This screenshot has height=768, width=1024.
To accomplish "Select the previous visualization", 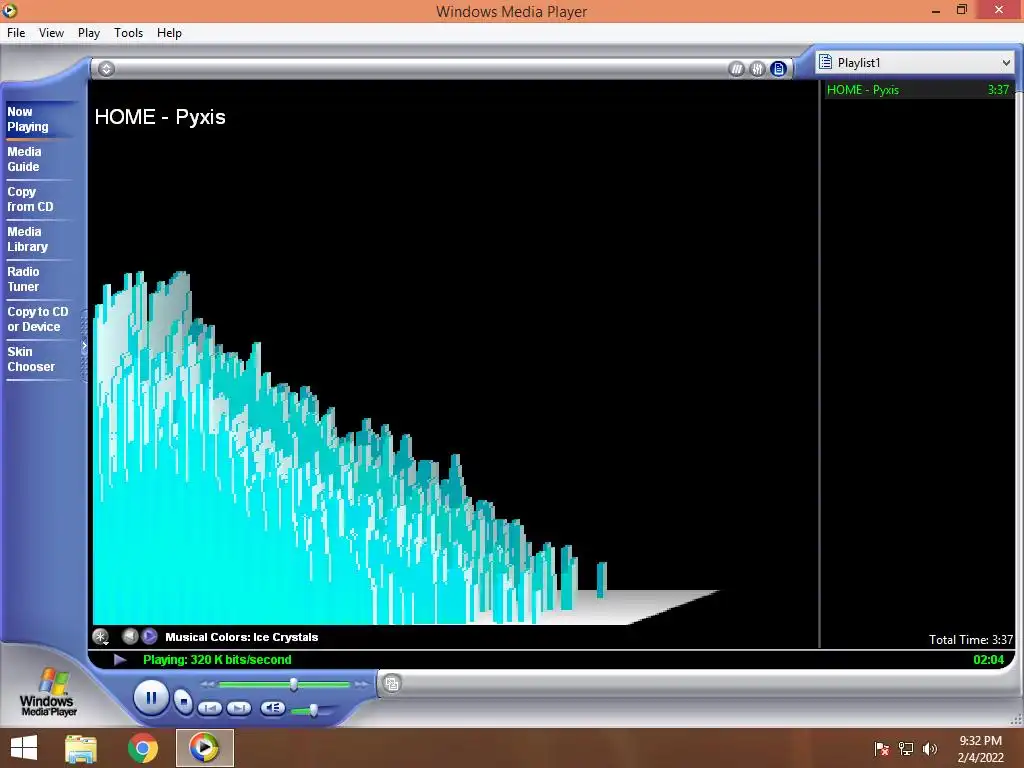I will point(129,635).
